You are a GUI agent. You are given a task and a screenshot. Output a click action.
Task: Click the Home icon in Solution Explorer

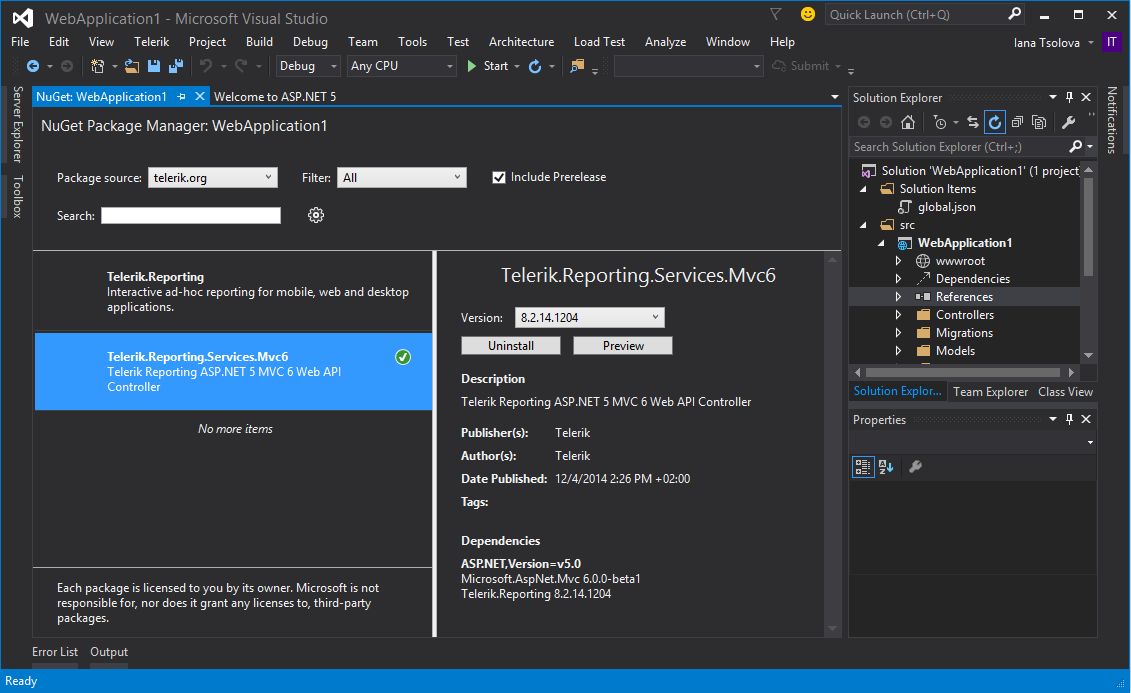point(908,122)
